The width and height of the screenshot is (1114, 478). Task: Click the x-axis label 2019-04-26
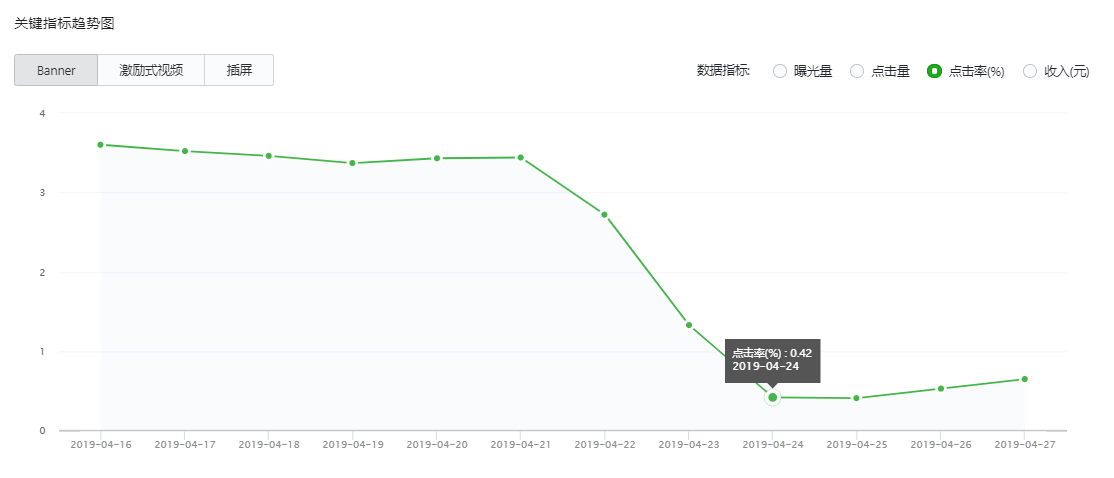(x=941, y=445)
